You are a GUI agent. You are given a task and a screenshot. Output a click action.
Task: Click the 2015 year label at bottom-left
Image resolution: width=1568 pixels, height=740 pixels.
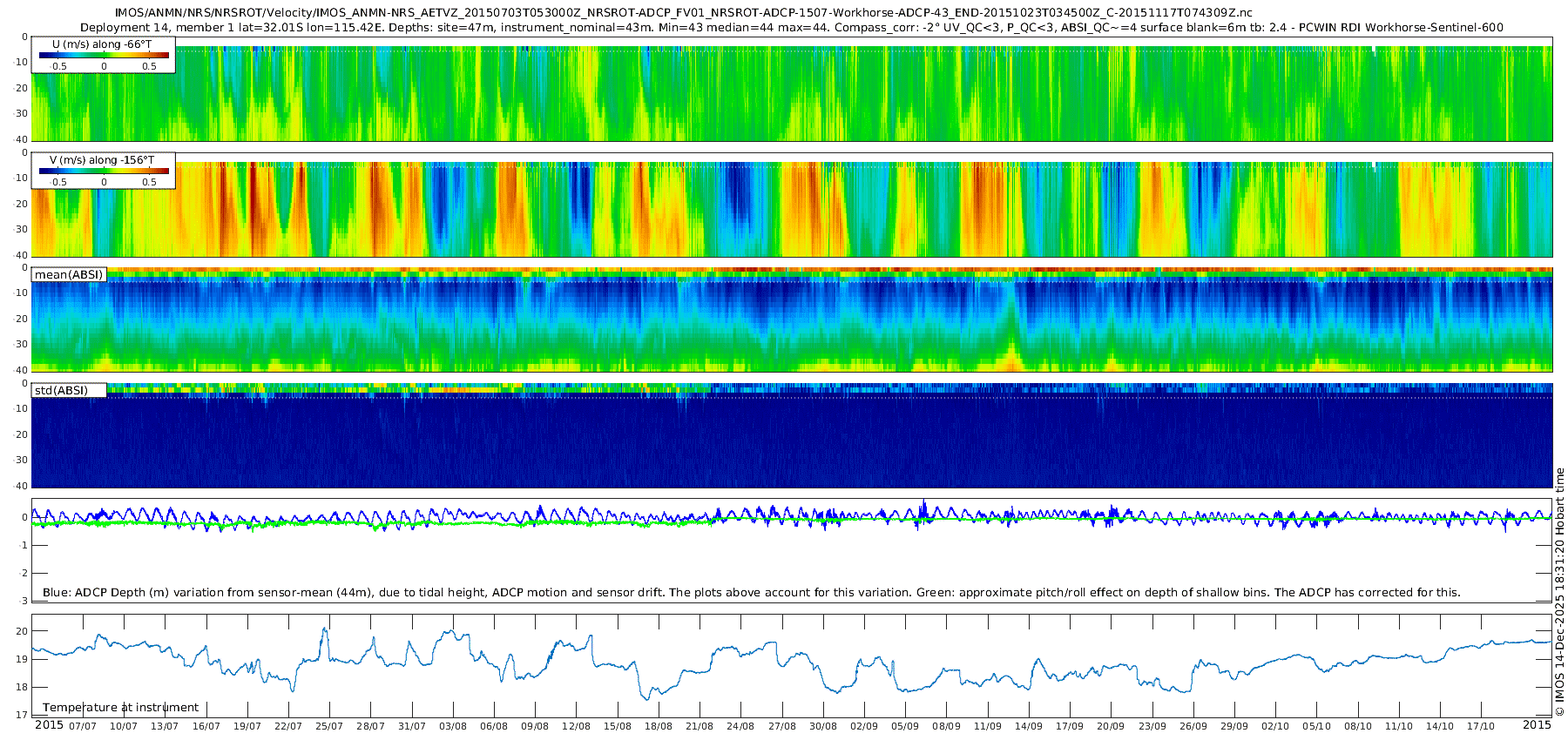click(x=49, y=725)
